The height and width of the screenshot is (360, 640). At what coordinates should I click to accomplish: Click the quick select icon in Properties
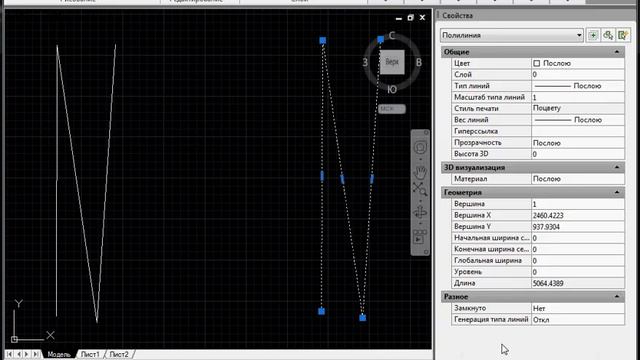(623, 36)
